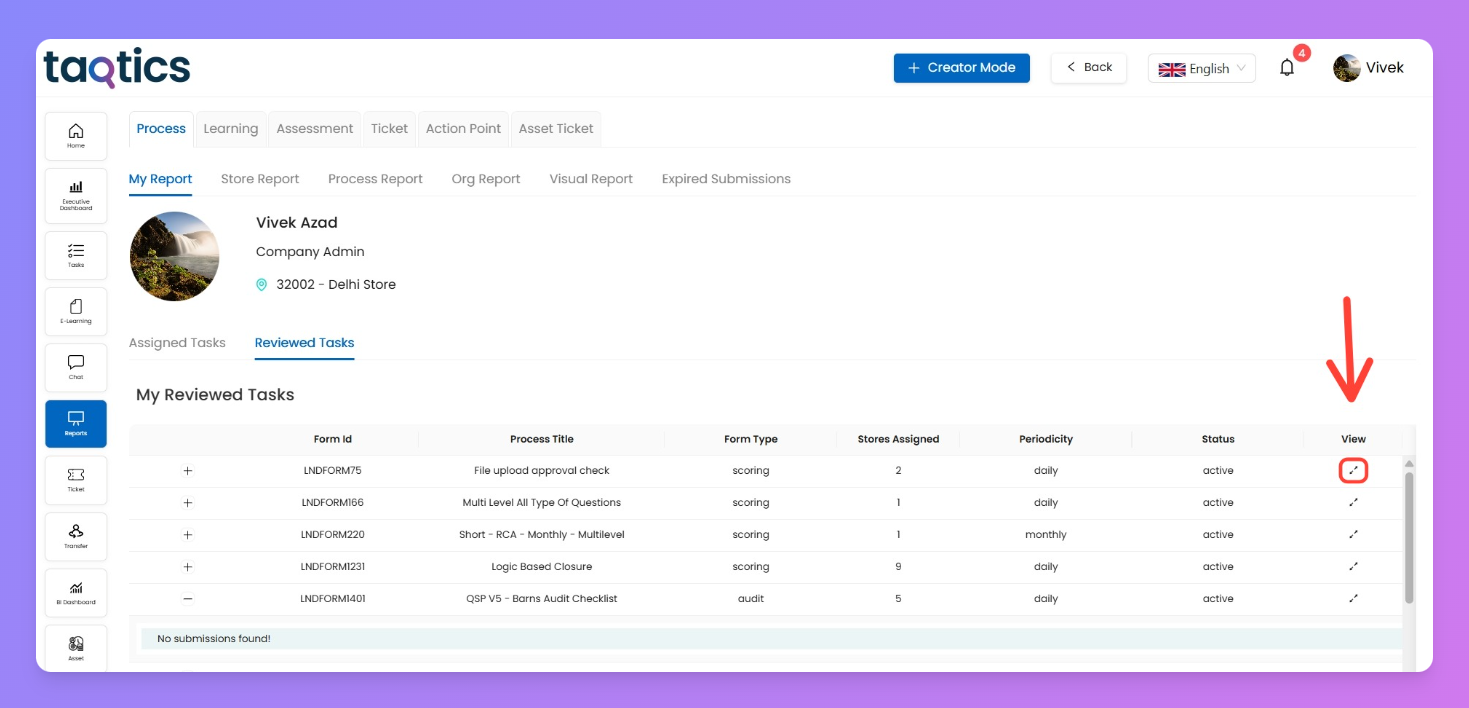Image resolution: width=1469 pixels, height=708 pixels.
Task: Open E-Learning from the sidebar
Action: point(76,311)
